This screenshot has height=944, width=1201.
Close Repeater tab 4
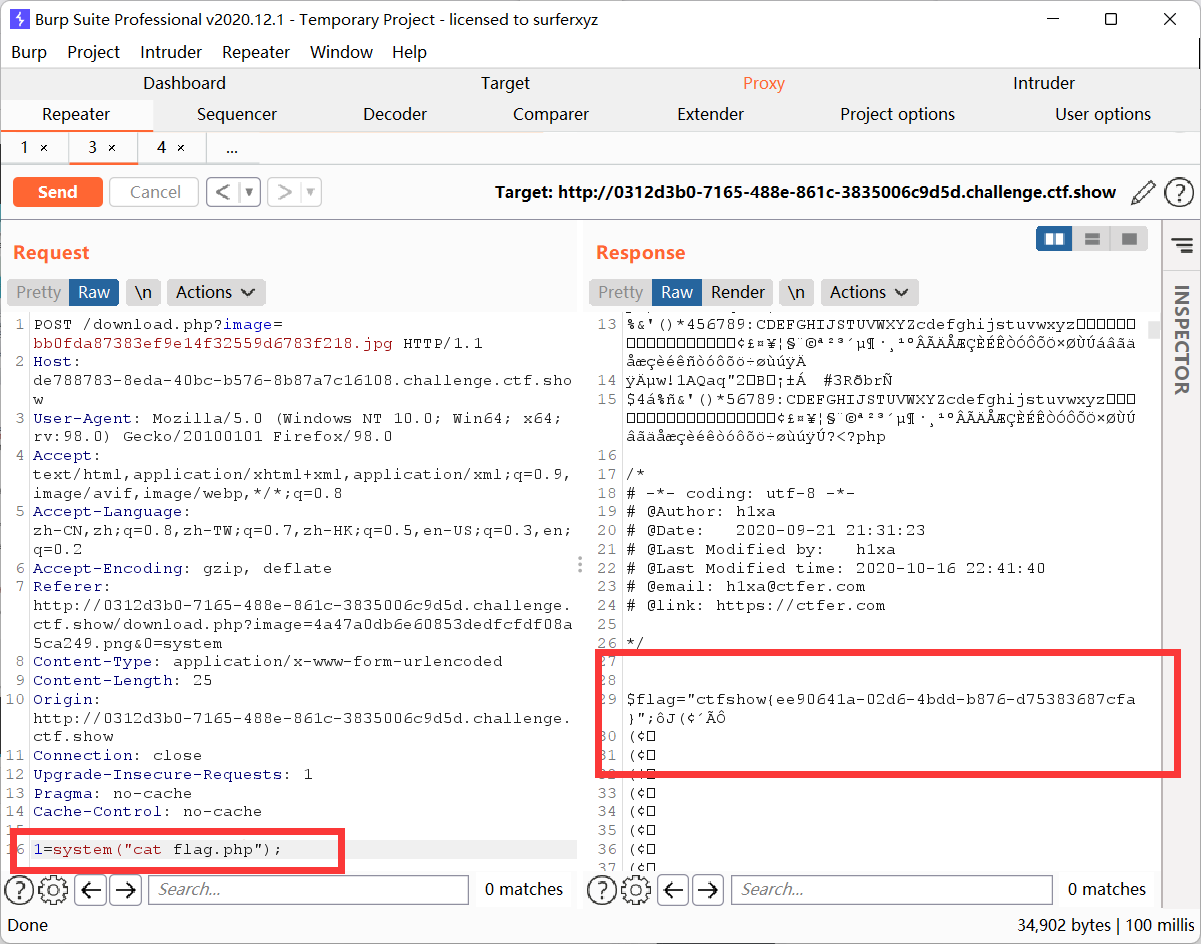coord(181,148)
